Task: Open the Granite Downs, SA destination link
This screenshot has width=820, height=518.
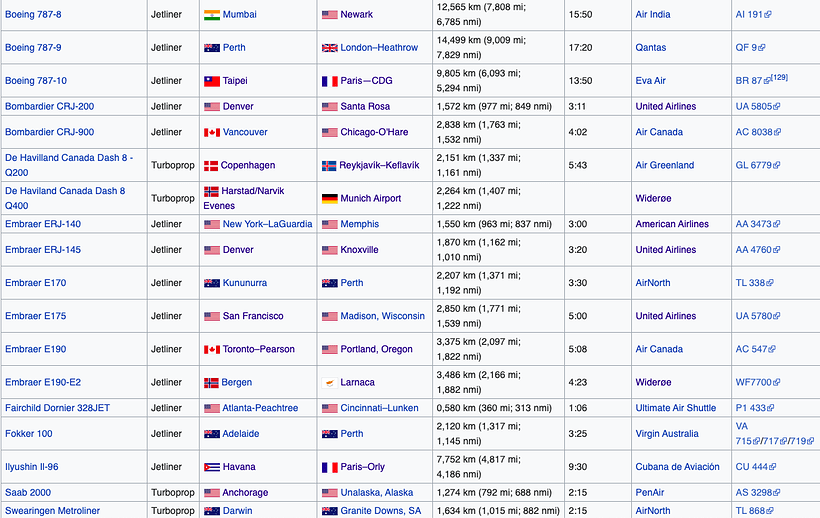Action: click(x=381, y=511)
